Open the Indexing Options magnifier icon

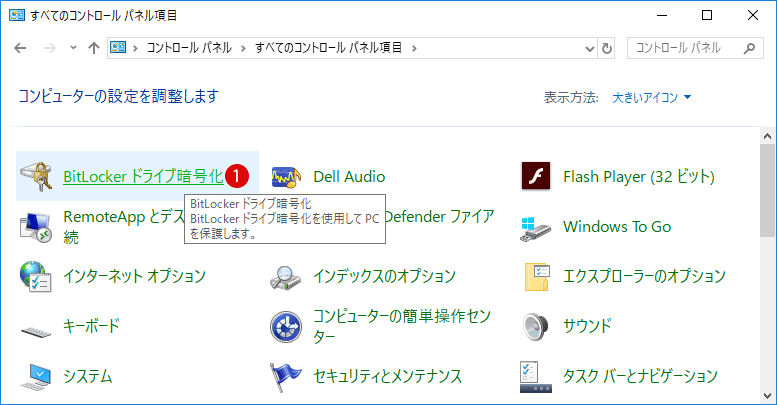pos(285,278)
